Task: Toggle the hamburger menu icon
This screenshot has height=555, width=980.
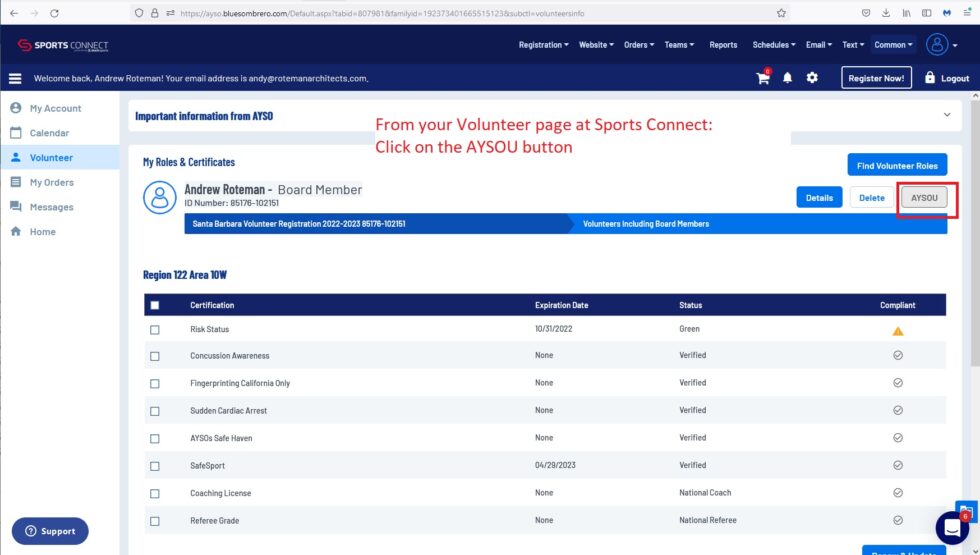Action: pyautogui.click(x=15, y=78)
